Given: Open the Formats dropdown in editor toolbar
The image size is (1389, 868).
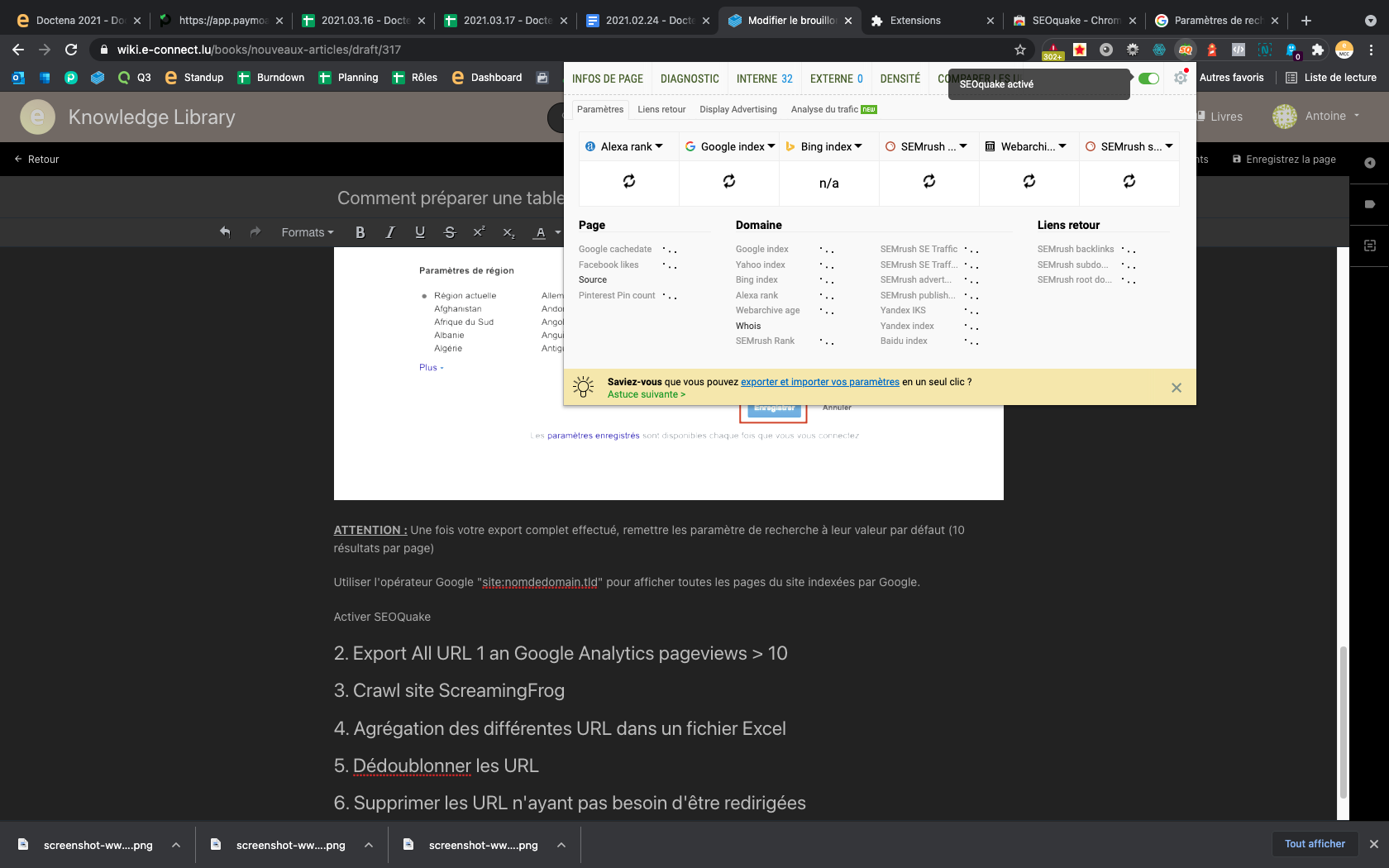Looking at the screenshot, I should point(308,232).
